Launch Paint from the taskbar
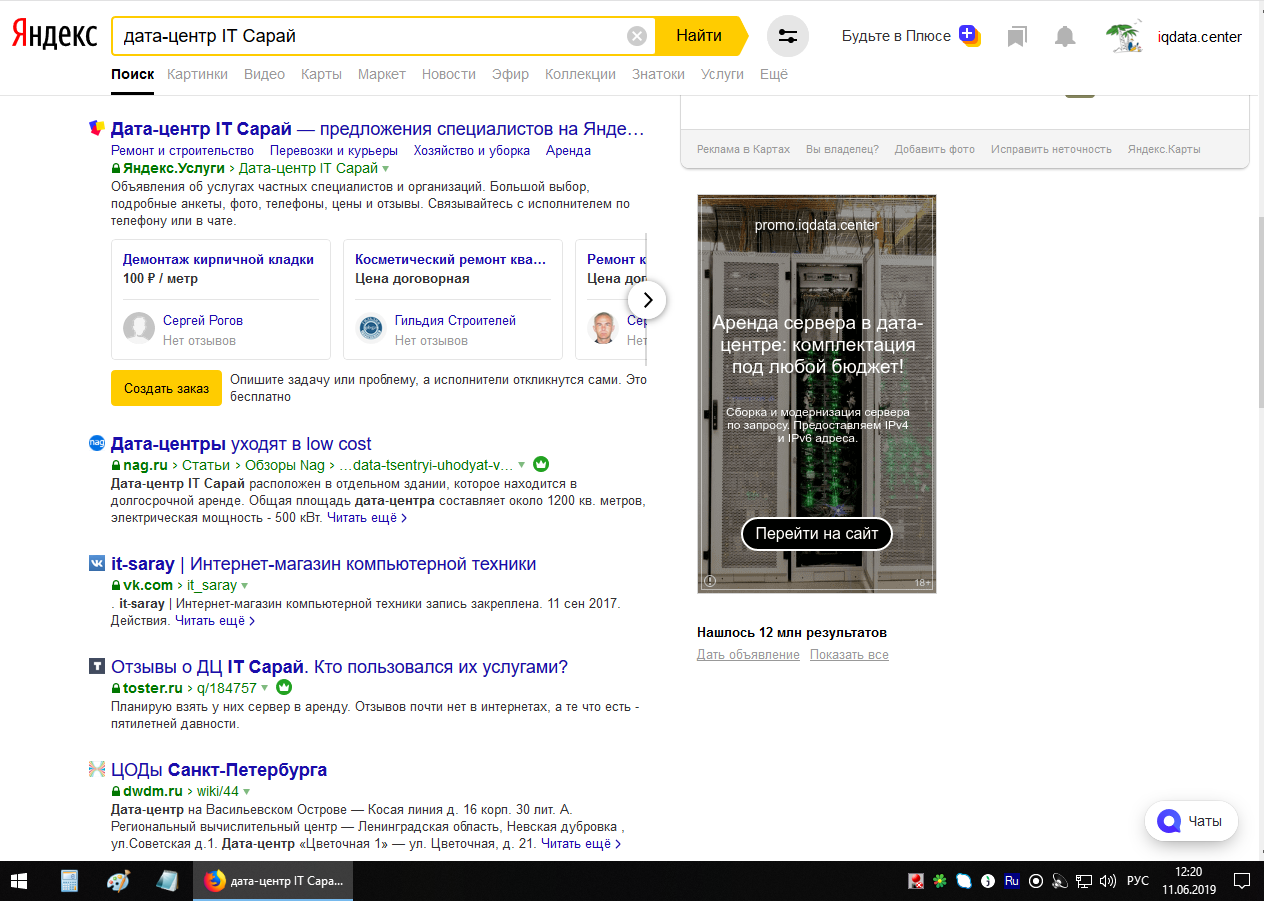 (118, 881)
